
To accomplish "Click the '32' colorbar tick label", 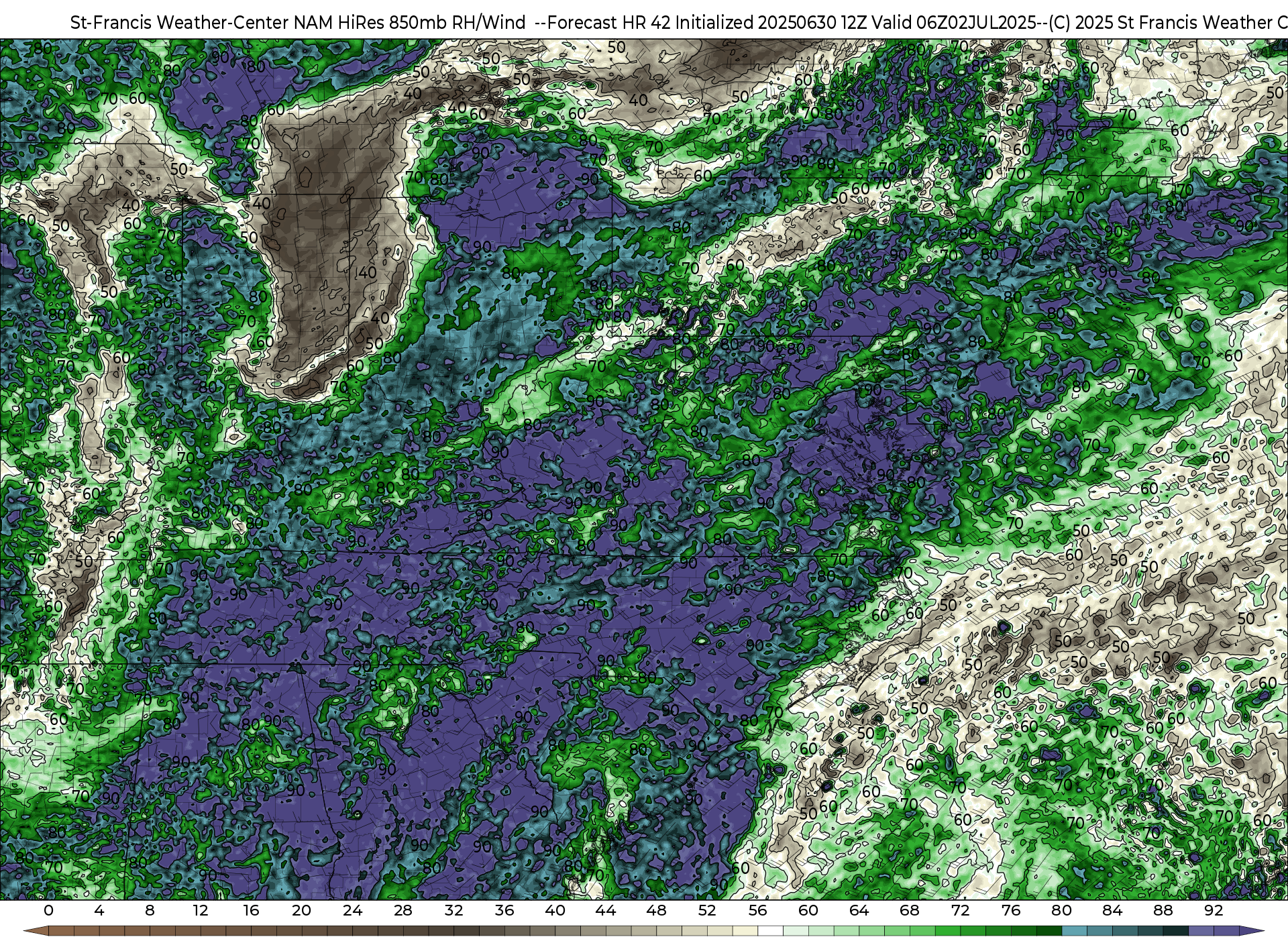I will coord(453,910).
